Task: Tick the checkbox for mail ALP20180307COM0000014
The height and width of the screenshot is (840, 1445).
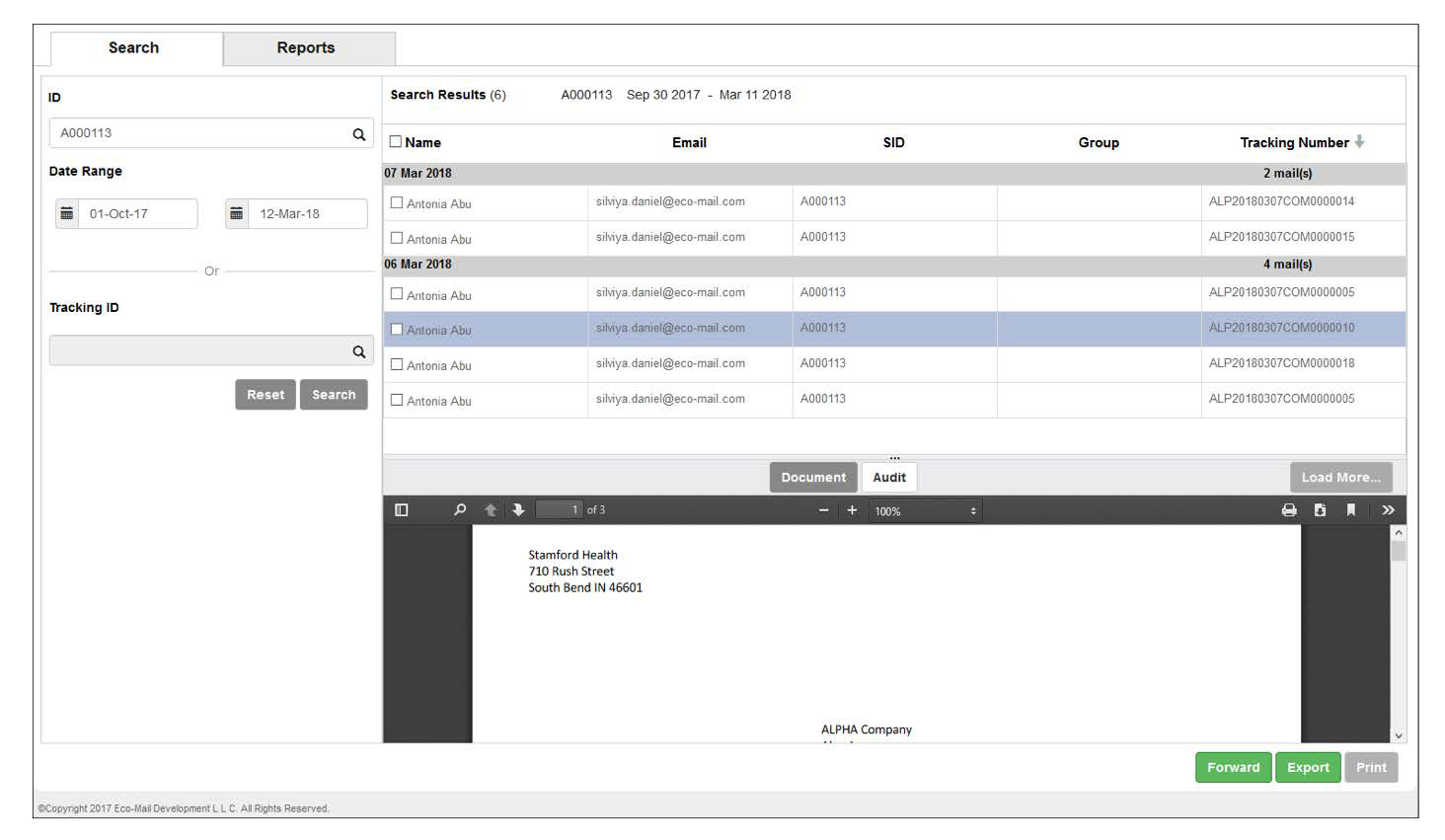Action: tap(397, 202)
